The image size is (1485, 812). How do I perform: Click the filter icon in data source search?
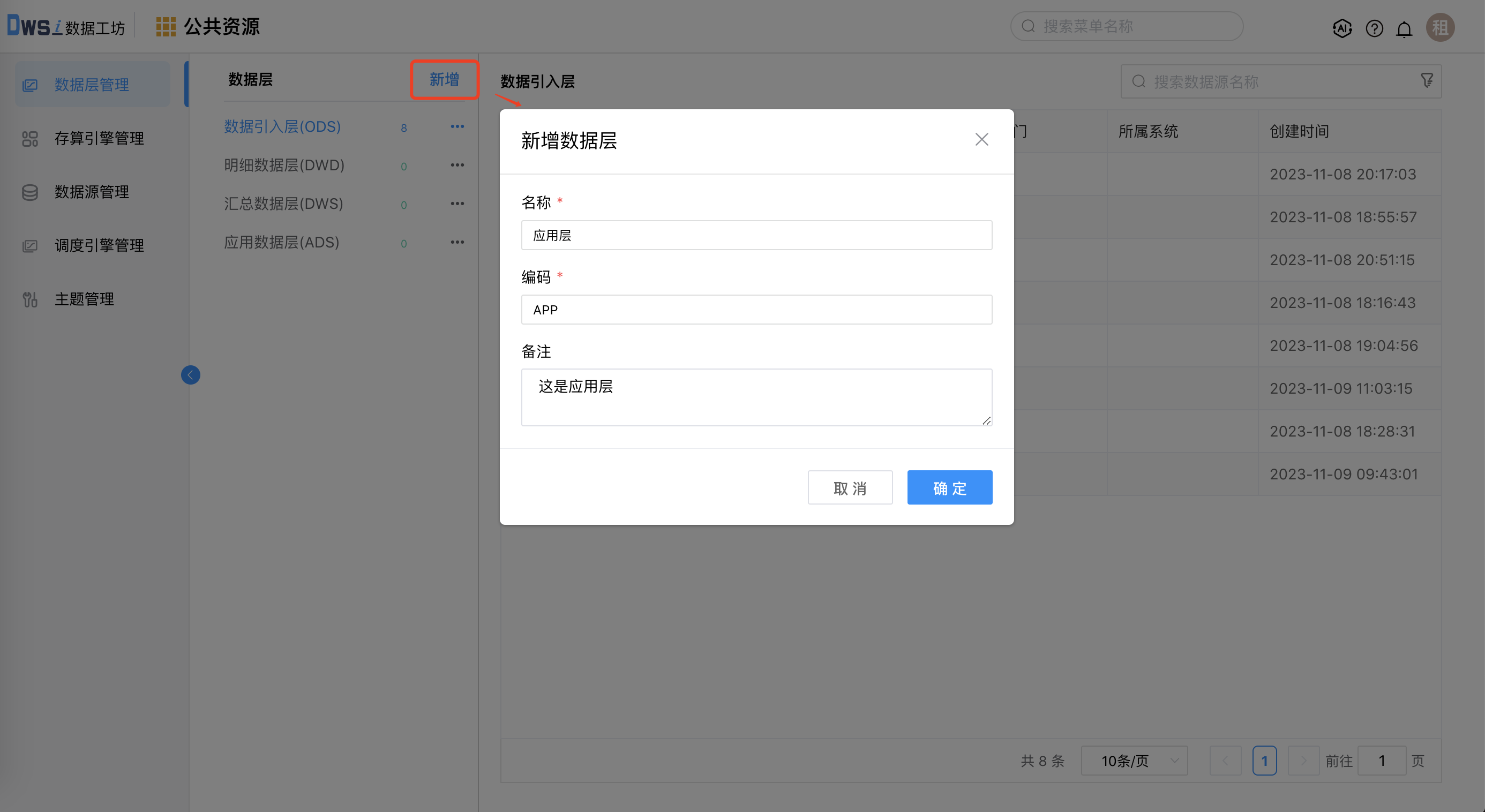(x=1427, y=81)
